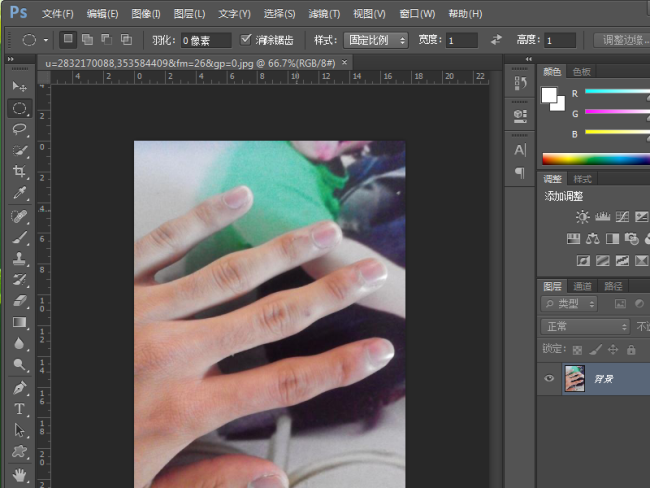Select the Move tool
The width and height of the screenshot is (650, 488).
tap(20, 87)
